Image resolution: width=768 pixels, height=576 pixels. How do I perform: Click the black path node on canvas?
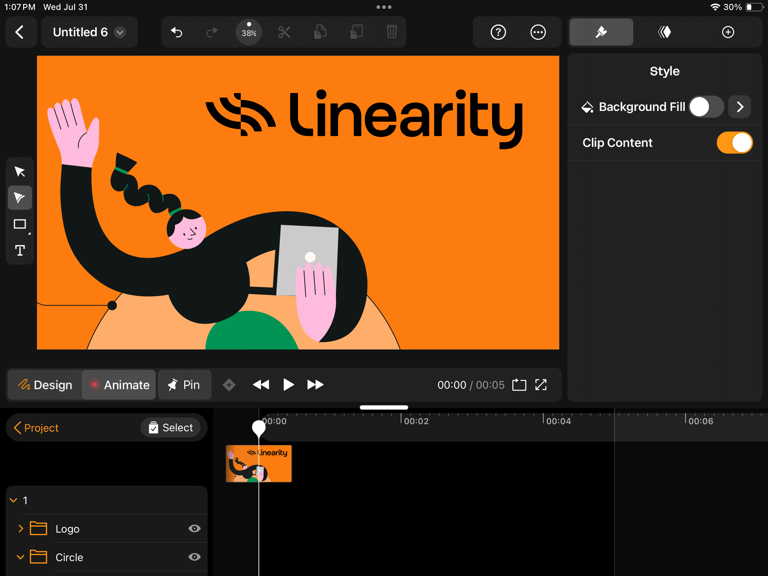[112, 306]
